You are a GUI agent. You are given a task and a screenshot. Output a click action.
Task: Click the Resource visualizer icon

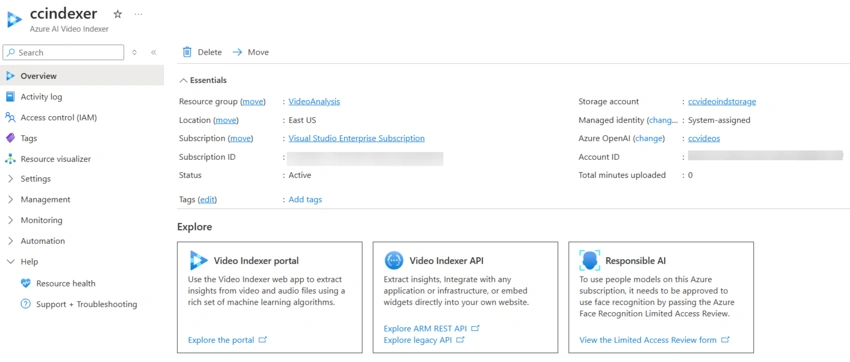[x=10, y=159]
